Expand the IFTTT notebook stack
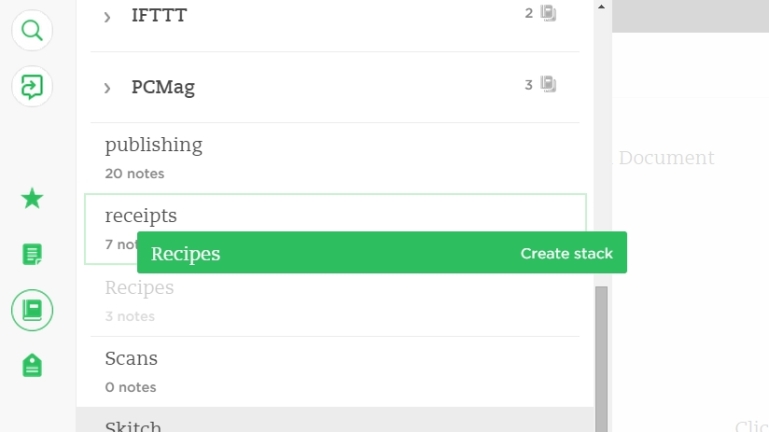The height and width of the screenshot is (432, 769). pos(107,17)
